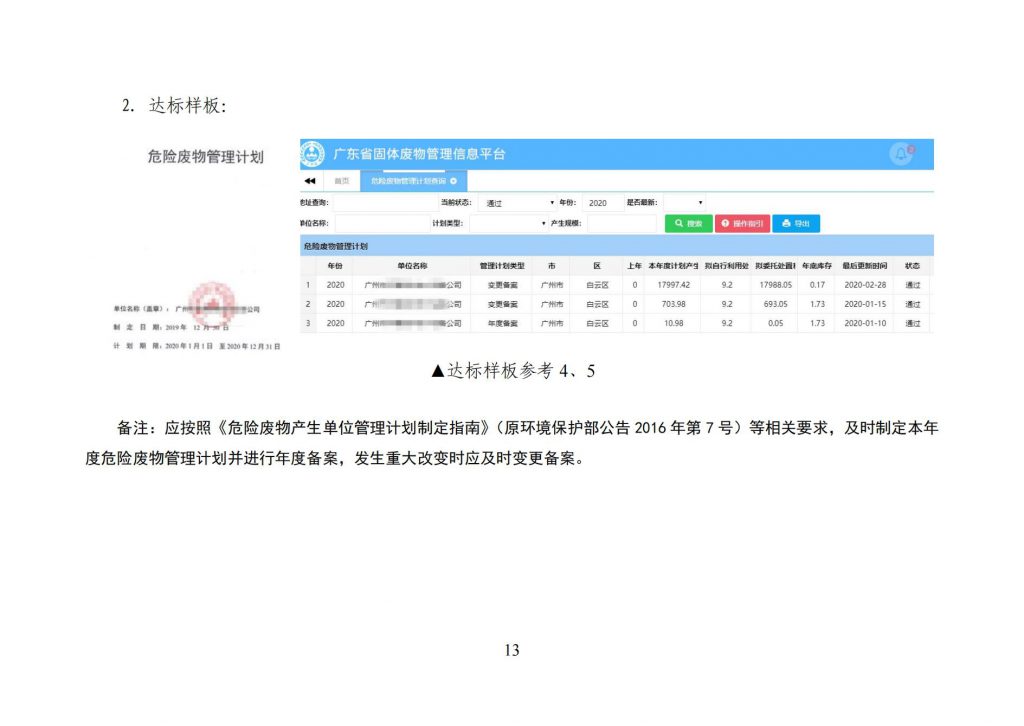Click the double-arrow collapse icon
Viewport: 1024px width, 726px height.
coord(310,181)
